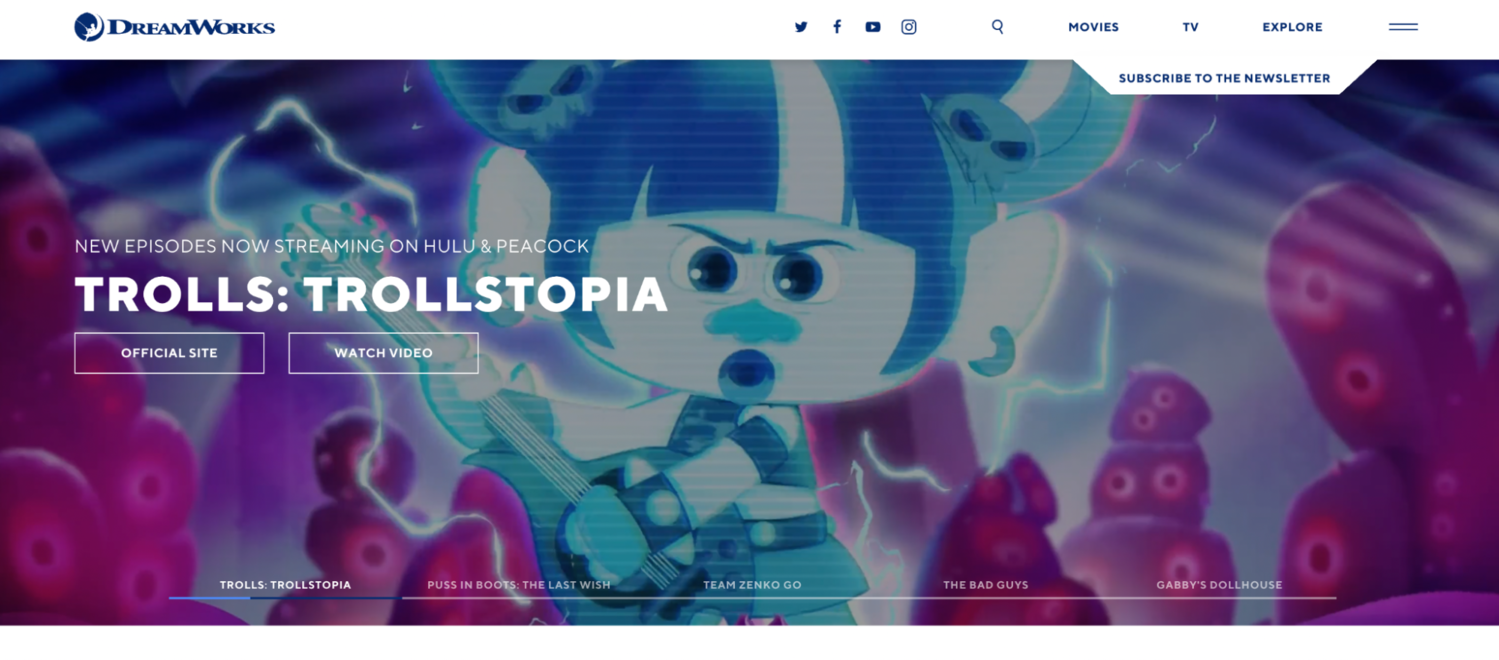Image resolution: width=1499 pixels, height=660 pixels.
Task: Click the DreamWorks logo
Action: [x=175, y=27]
